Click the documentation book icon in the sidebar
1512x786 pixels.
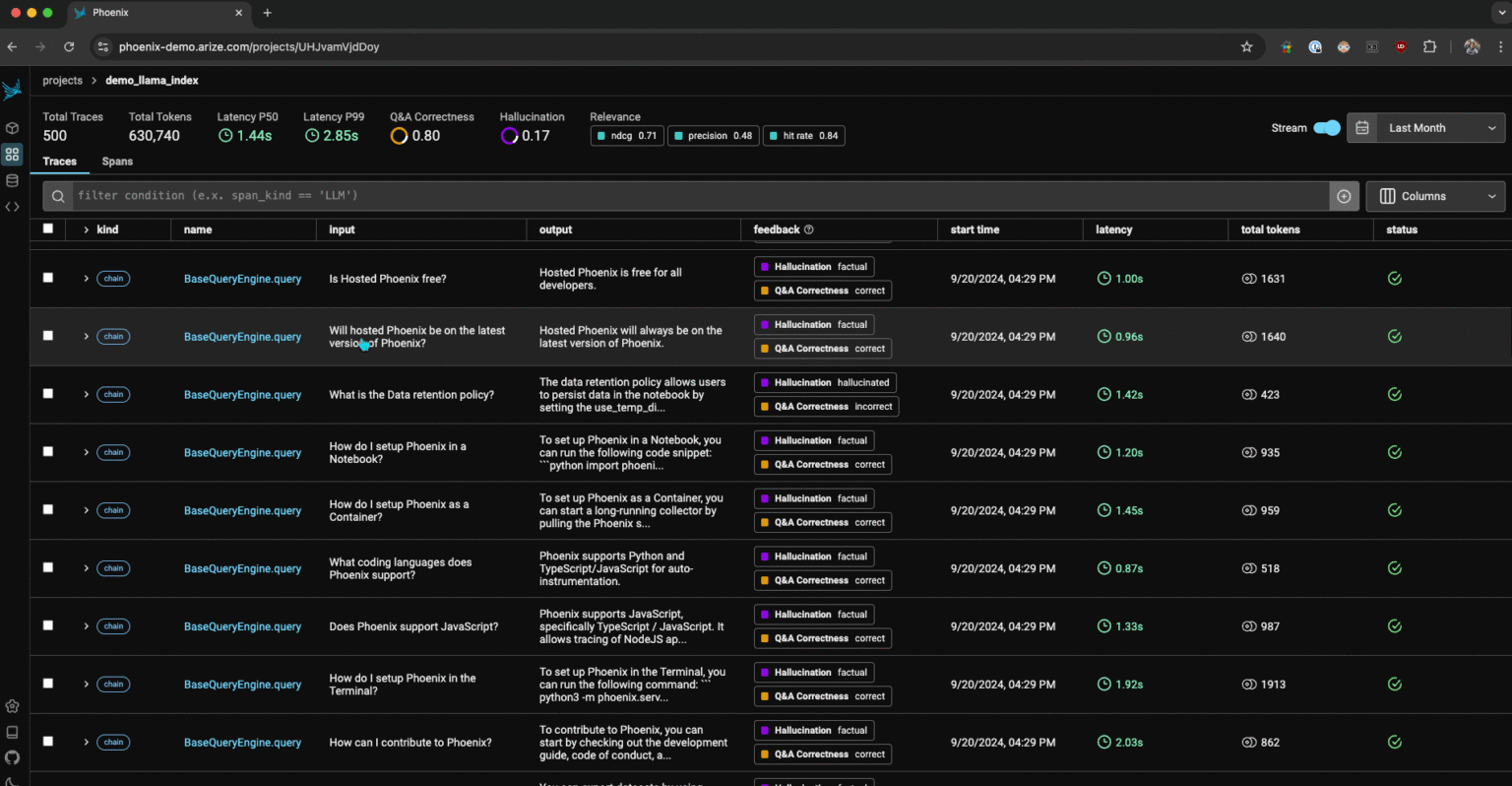(12, 732)
